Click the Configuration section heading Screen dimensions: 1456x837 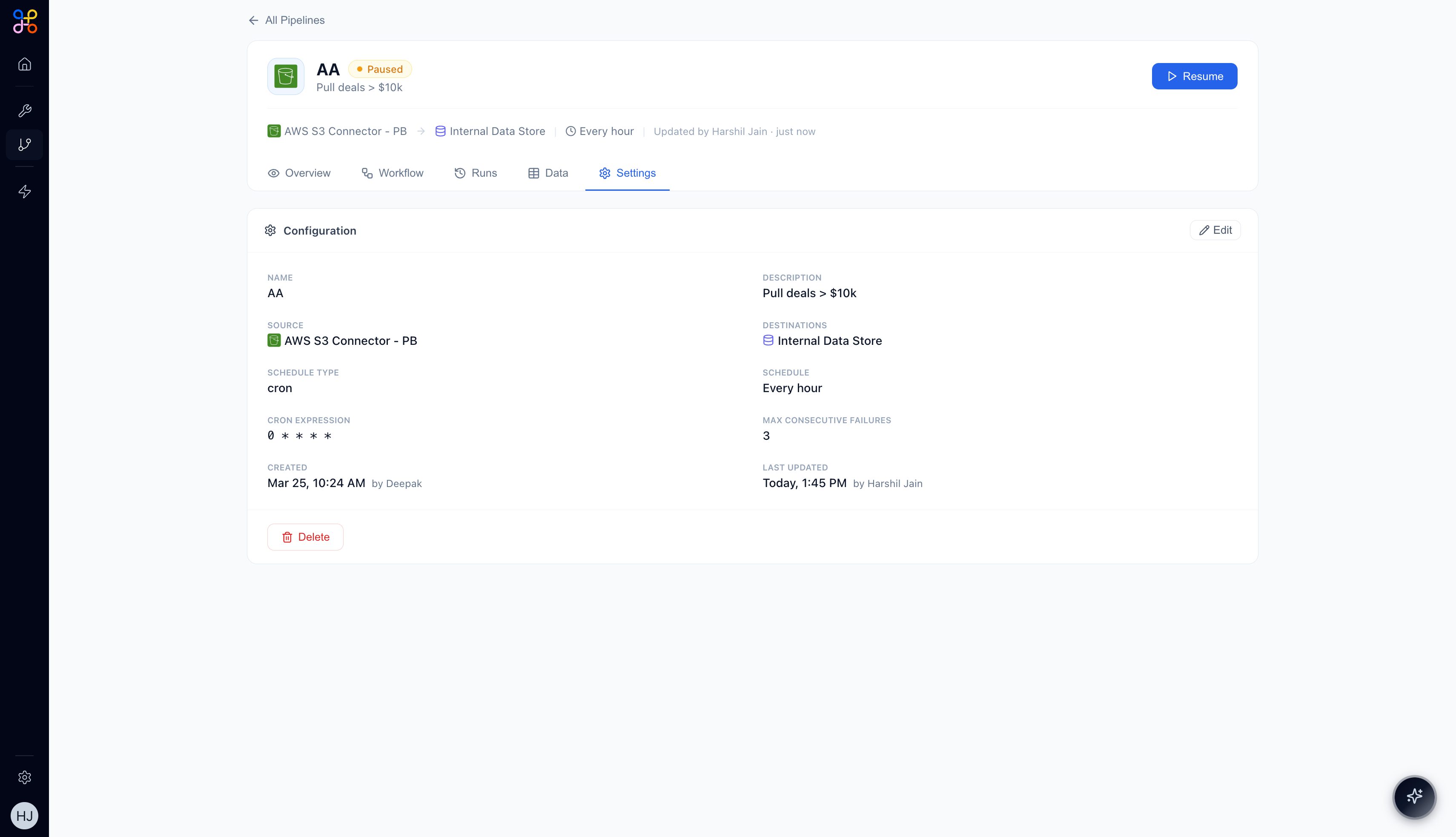[320, 230]
